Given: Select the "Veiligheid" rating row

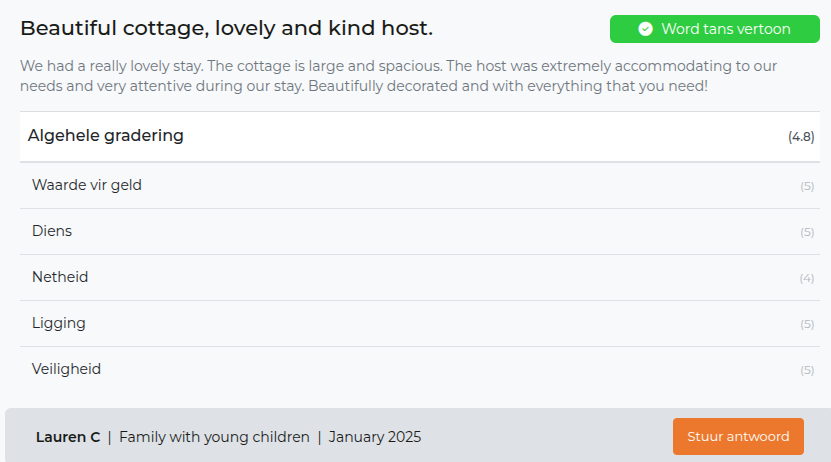Looking at the screenshot, I should point(66,369).
